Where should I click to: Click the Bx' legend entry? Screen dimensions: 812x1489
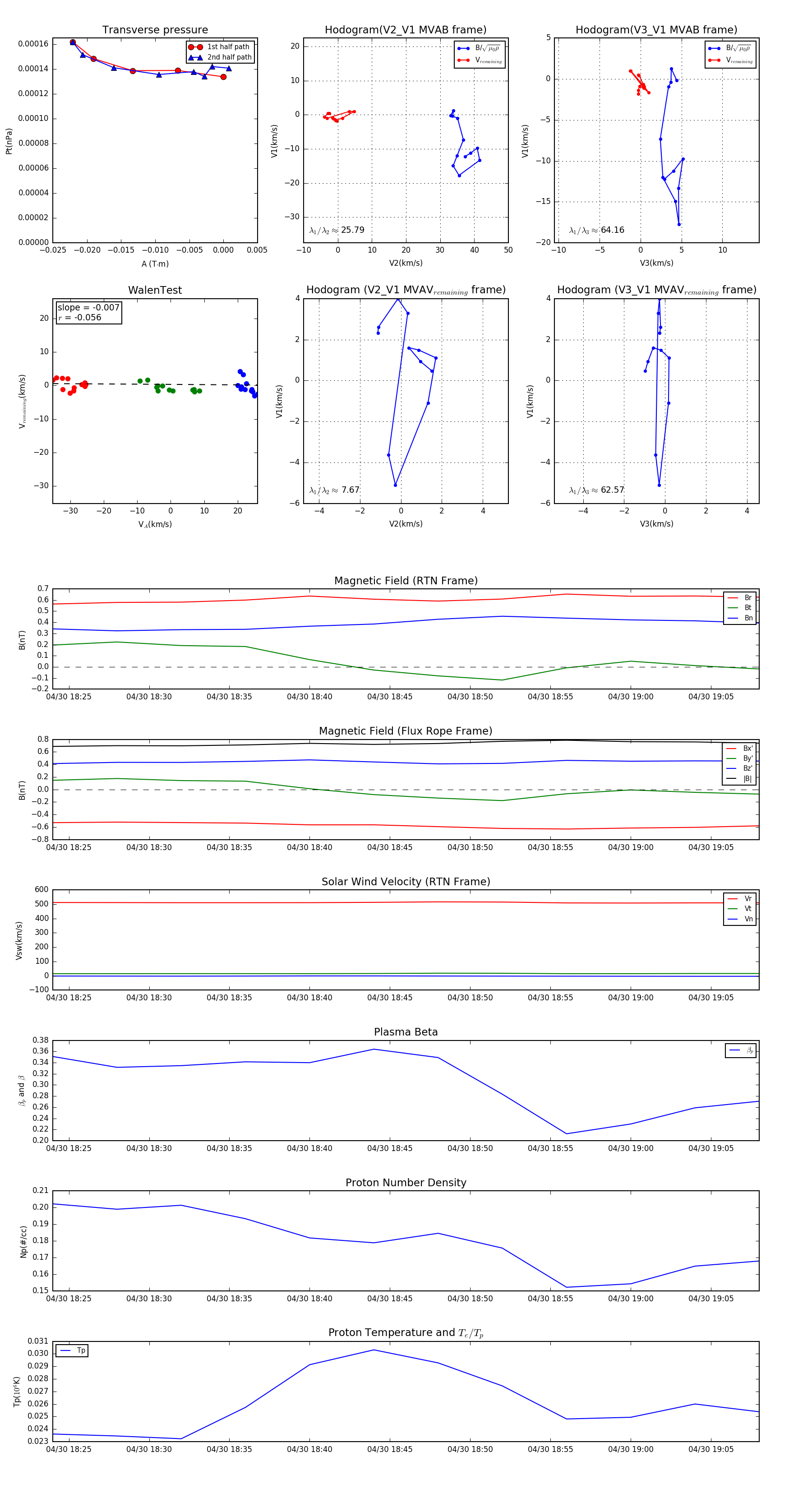tap(740, 749)
